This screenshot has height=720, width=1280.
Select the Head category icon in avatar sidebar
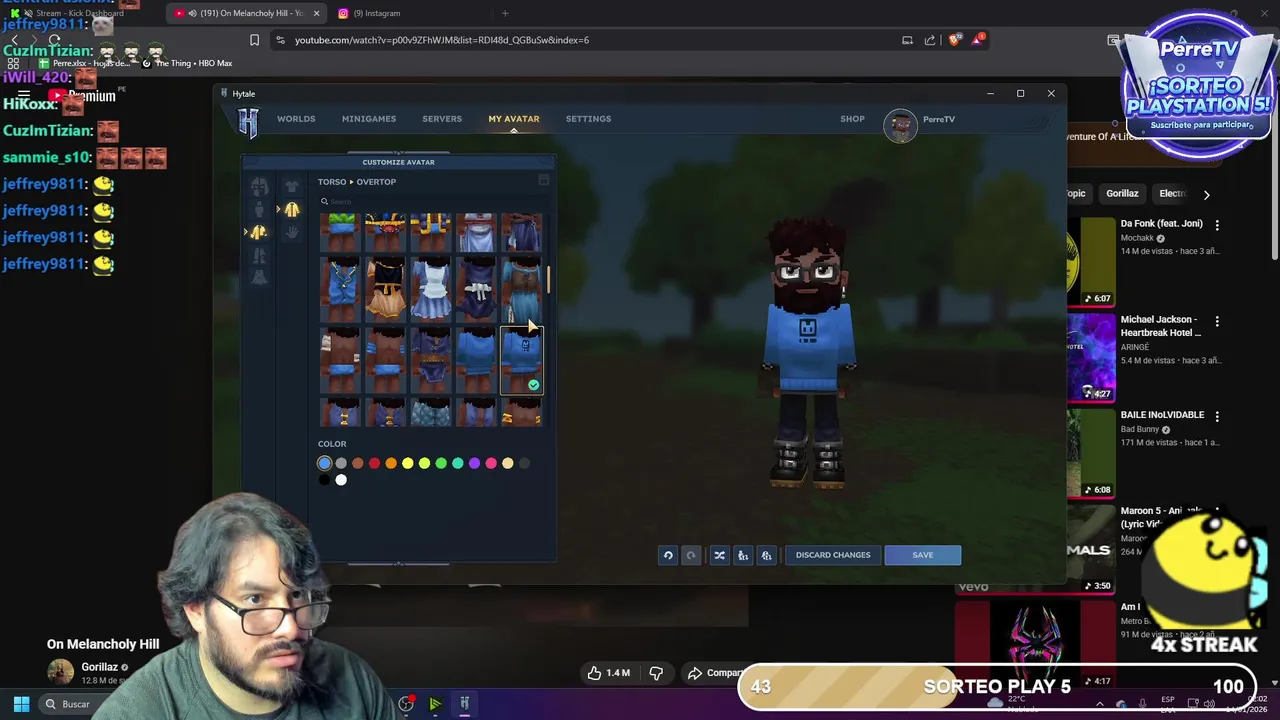[259, 187]
